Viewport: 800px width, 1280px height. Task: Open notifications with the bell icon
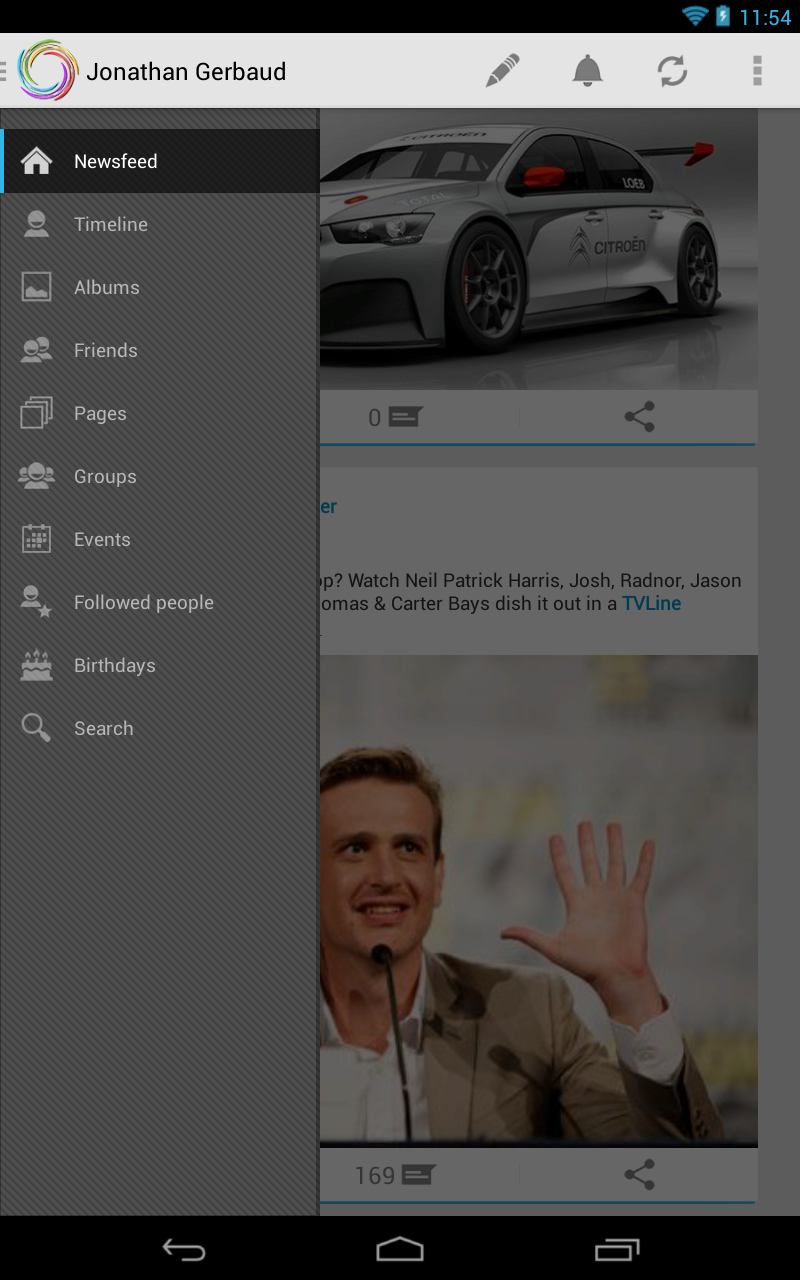coord(588,71)
